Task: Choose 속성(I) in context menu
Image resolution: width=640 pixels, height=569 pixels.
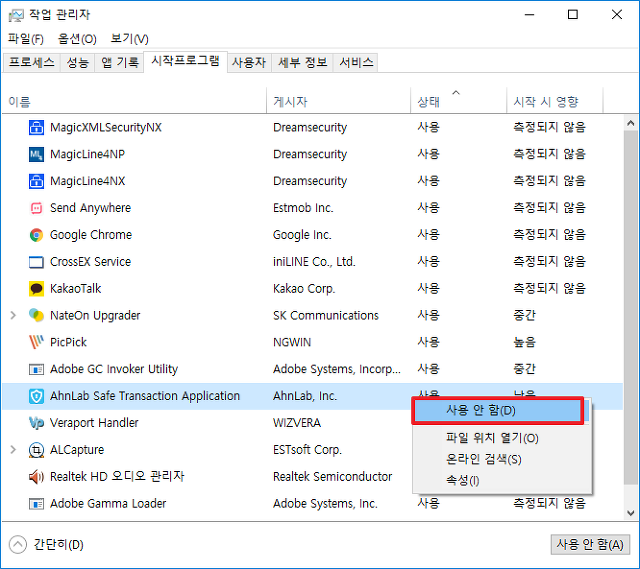Action: (502, 480)
